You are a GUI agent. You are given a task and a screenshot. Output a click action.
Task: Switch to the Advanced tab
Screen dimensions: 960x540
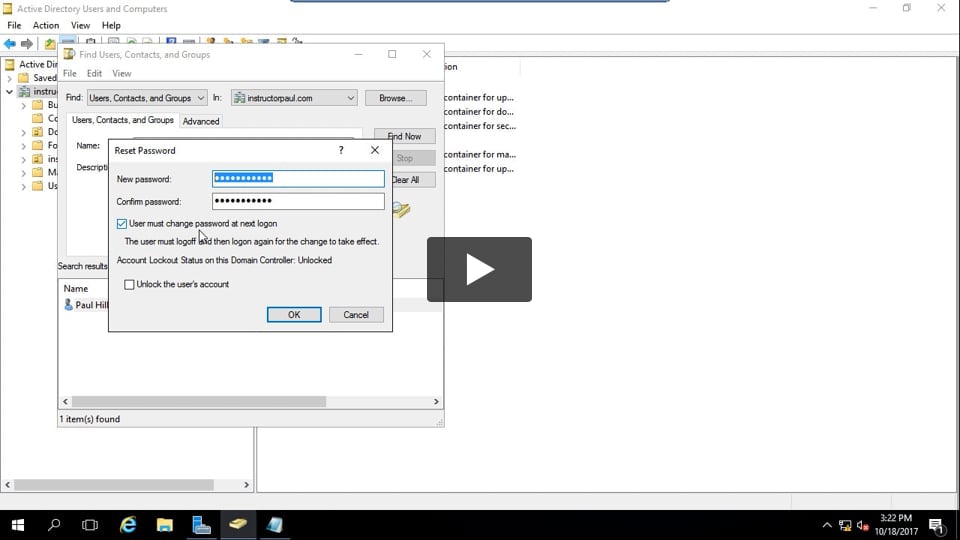click(200, 121)
